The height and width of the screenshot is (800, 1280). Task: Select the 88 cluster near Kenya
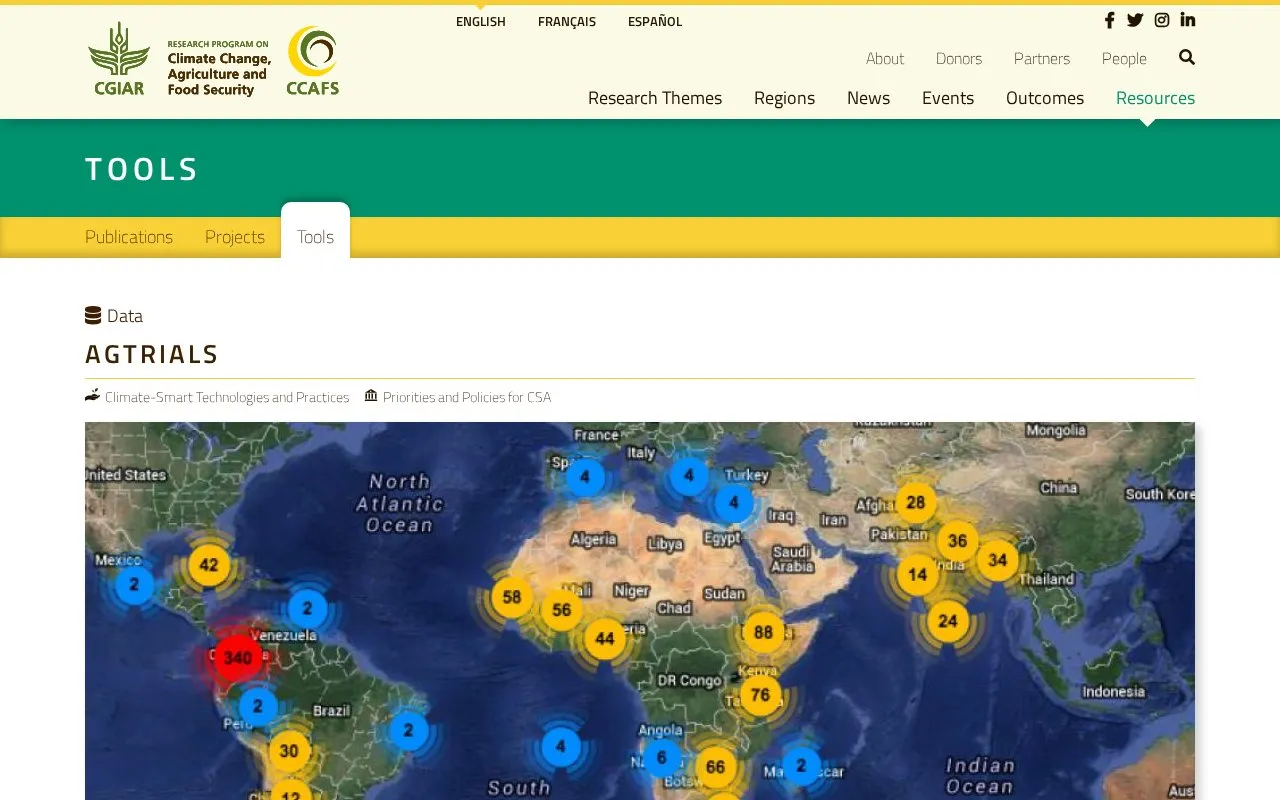(764, 632)
